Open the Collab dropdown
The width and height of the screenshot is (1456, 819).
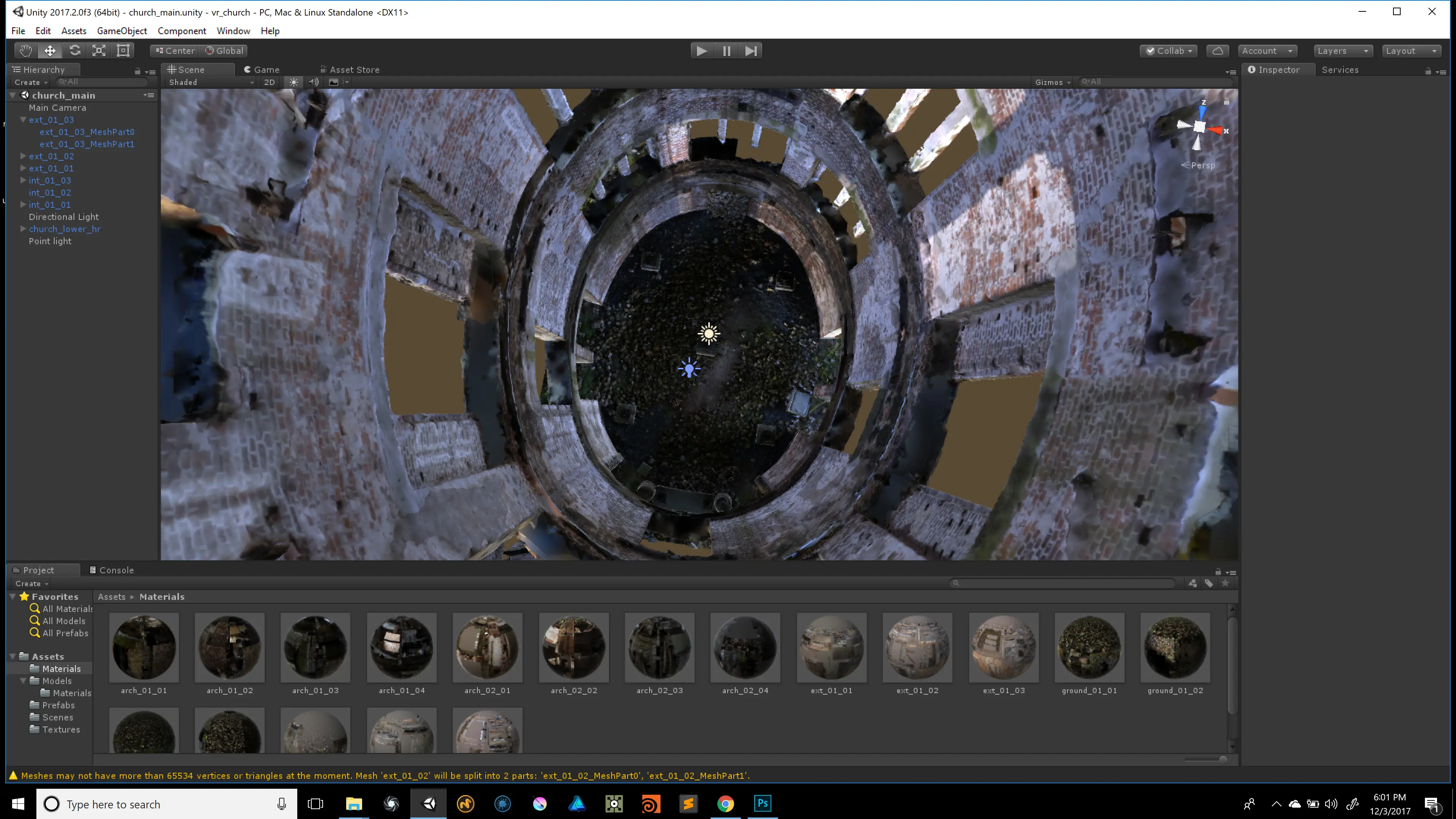click(x=1169, y=51)
